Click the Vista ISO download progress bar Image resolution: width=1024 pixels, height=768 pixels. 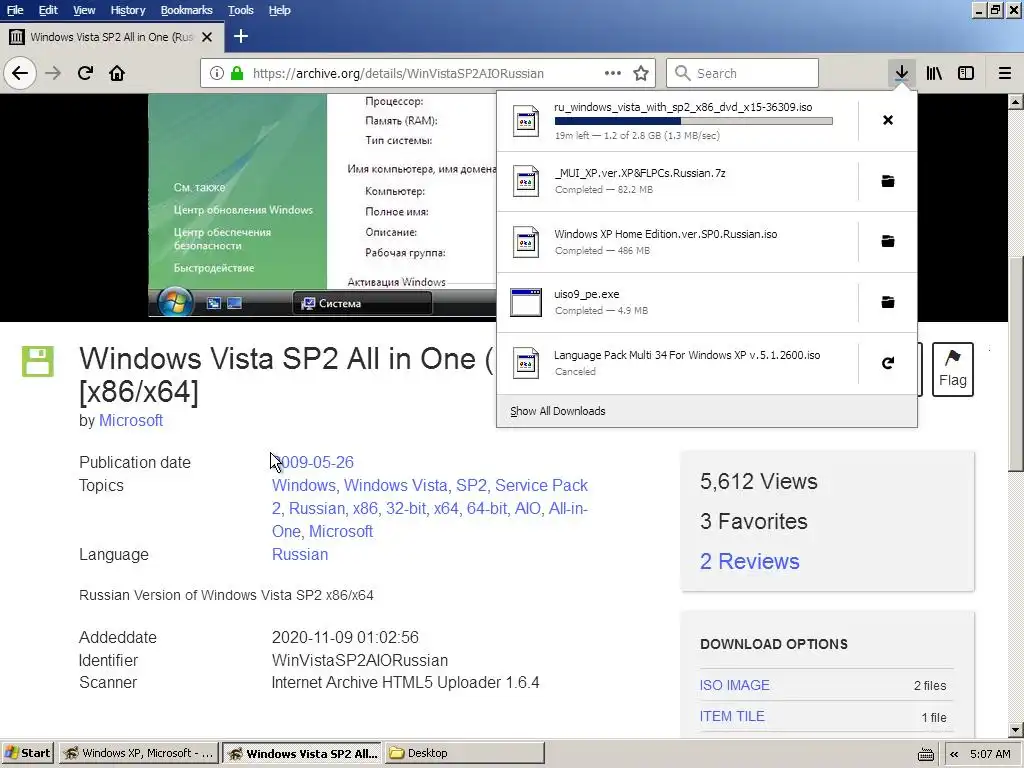tap(694, 121)
